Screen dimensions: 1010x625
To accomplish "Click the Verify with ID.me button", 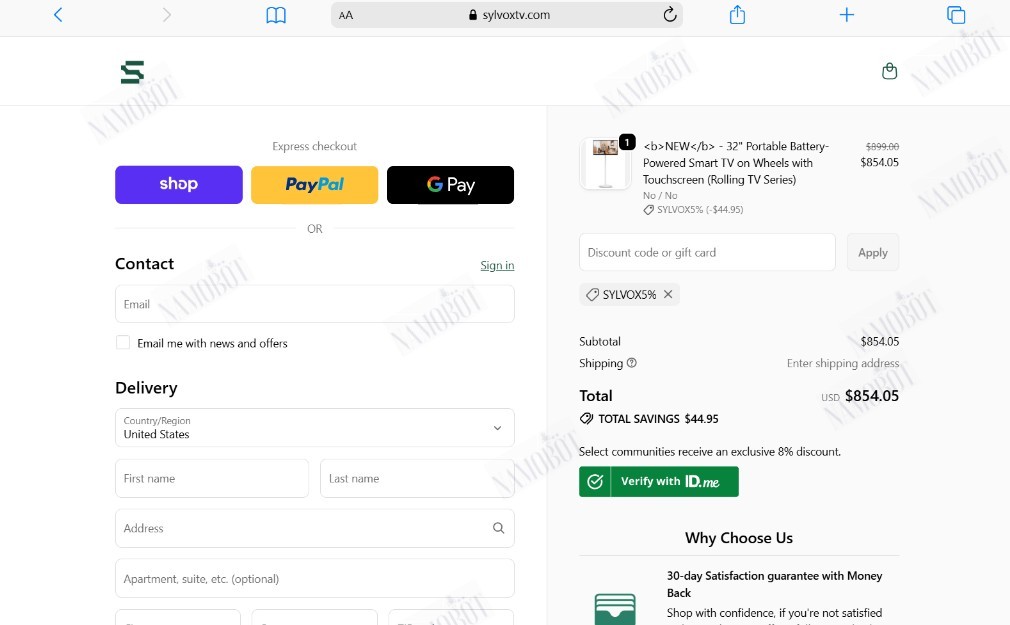I will coord(658,481).
